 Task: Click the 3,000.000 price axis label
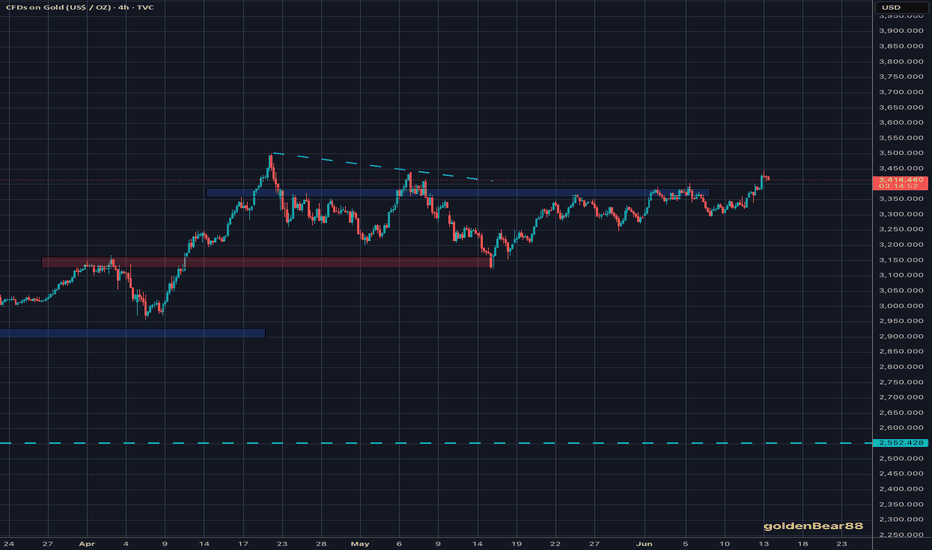900,306
